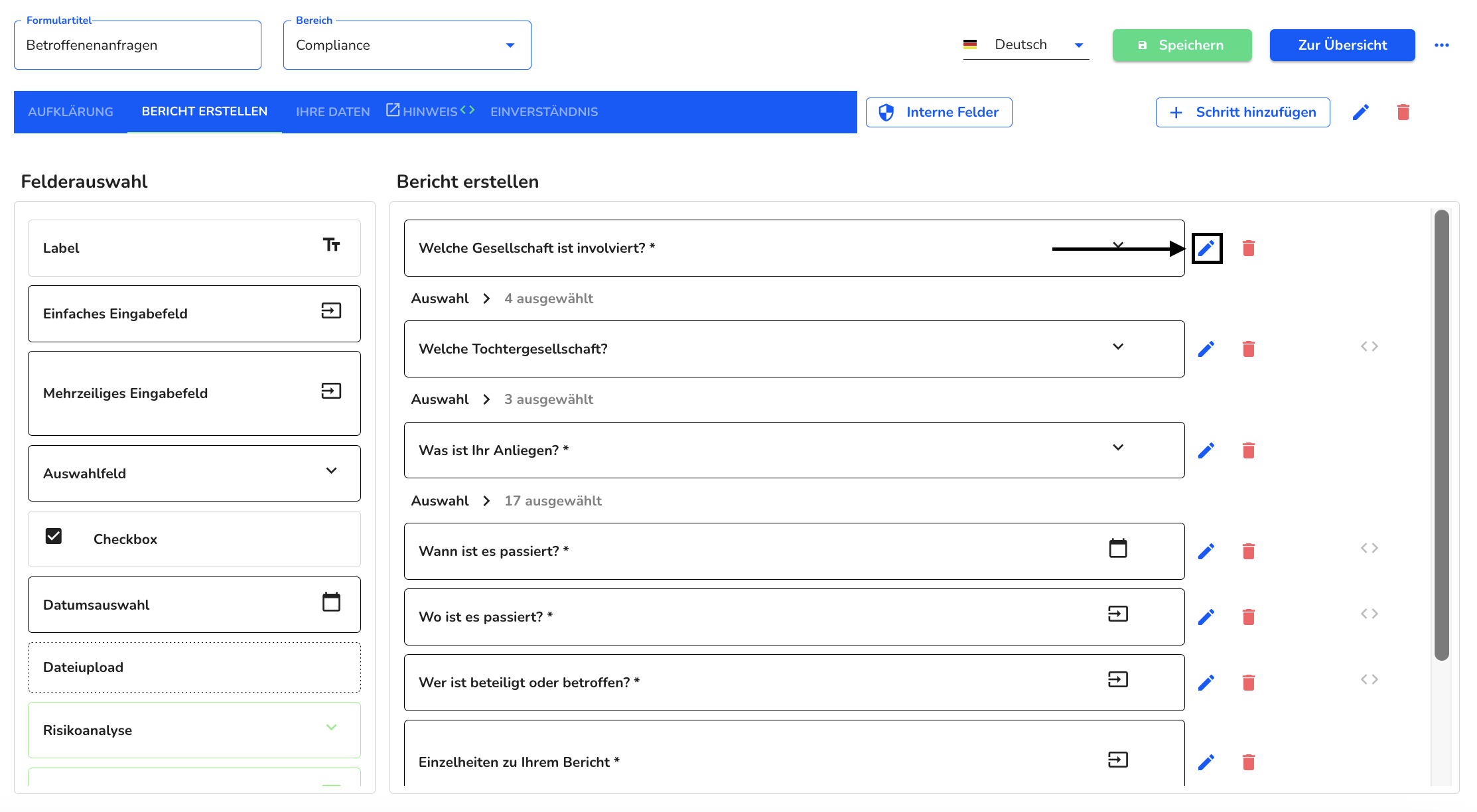Click the green Speichern button

pyautogui.click(x=1182, y=45)
